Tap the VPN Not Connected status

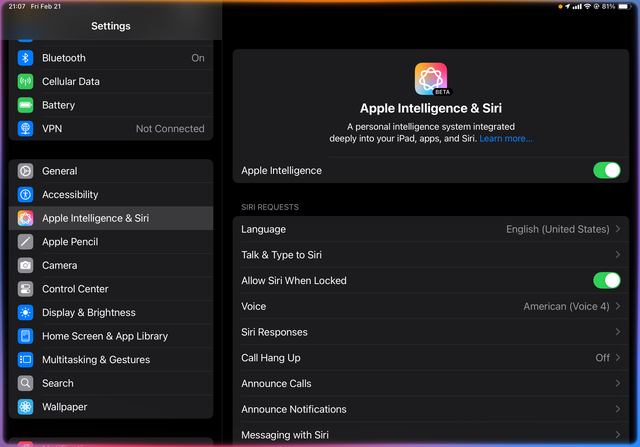coord(170,129)
